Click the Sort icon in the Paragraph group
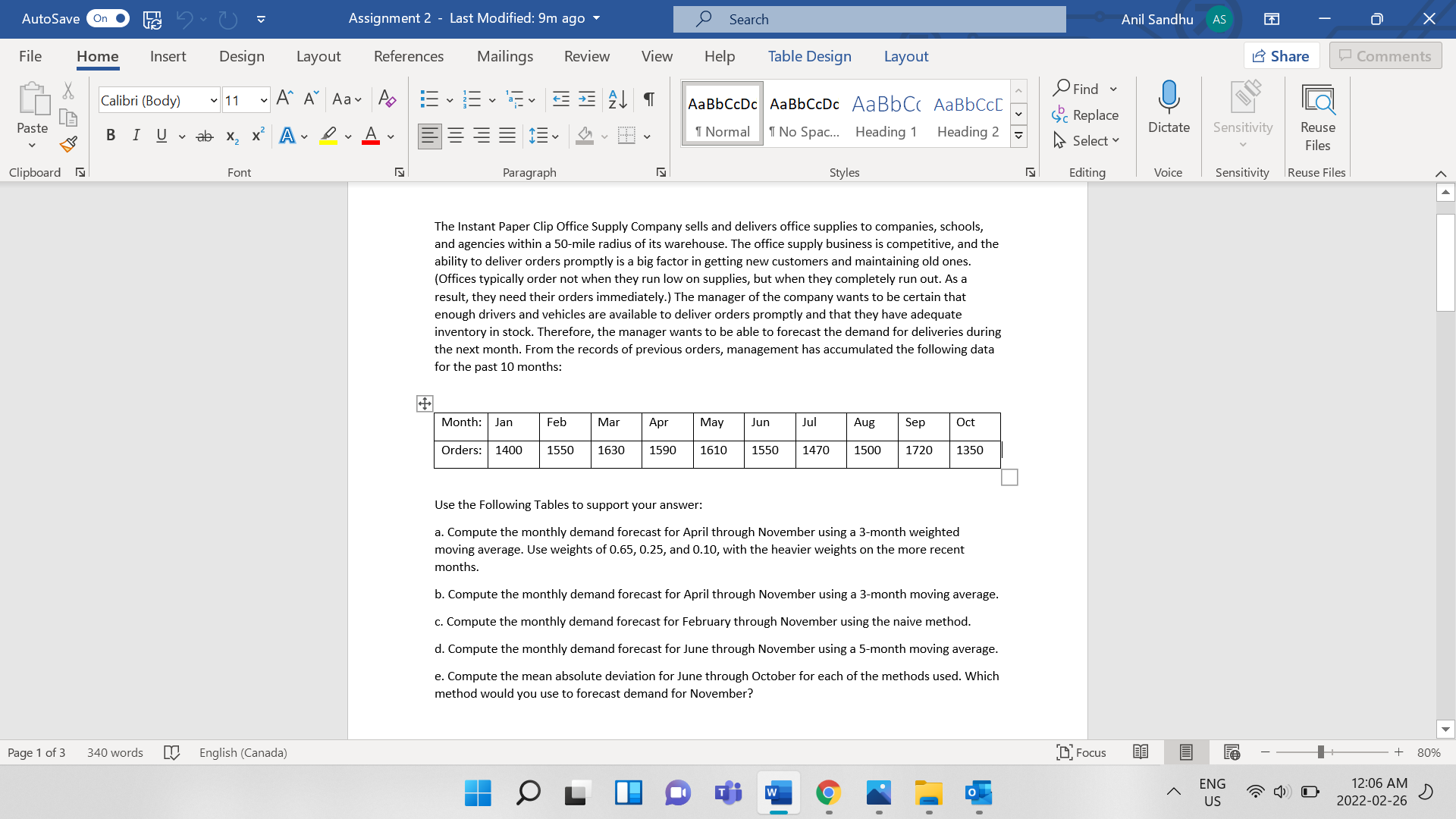Screen dimensions: 1456x819 coord(617,99)
